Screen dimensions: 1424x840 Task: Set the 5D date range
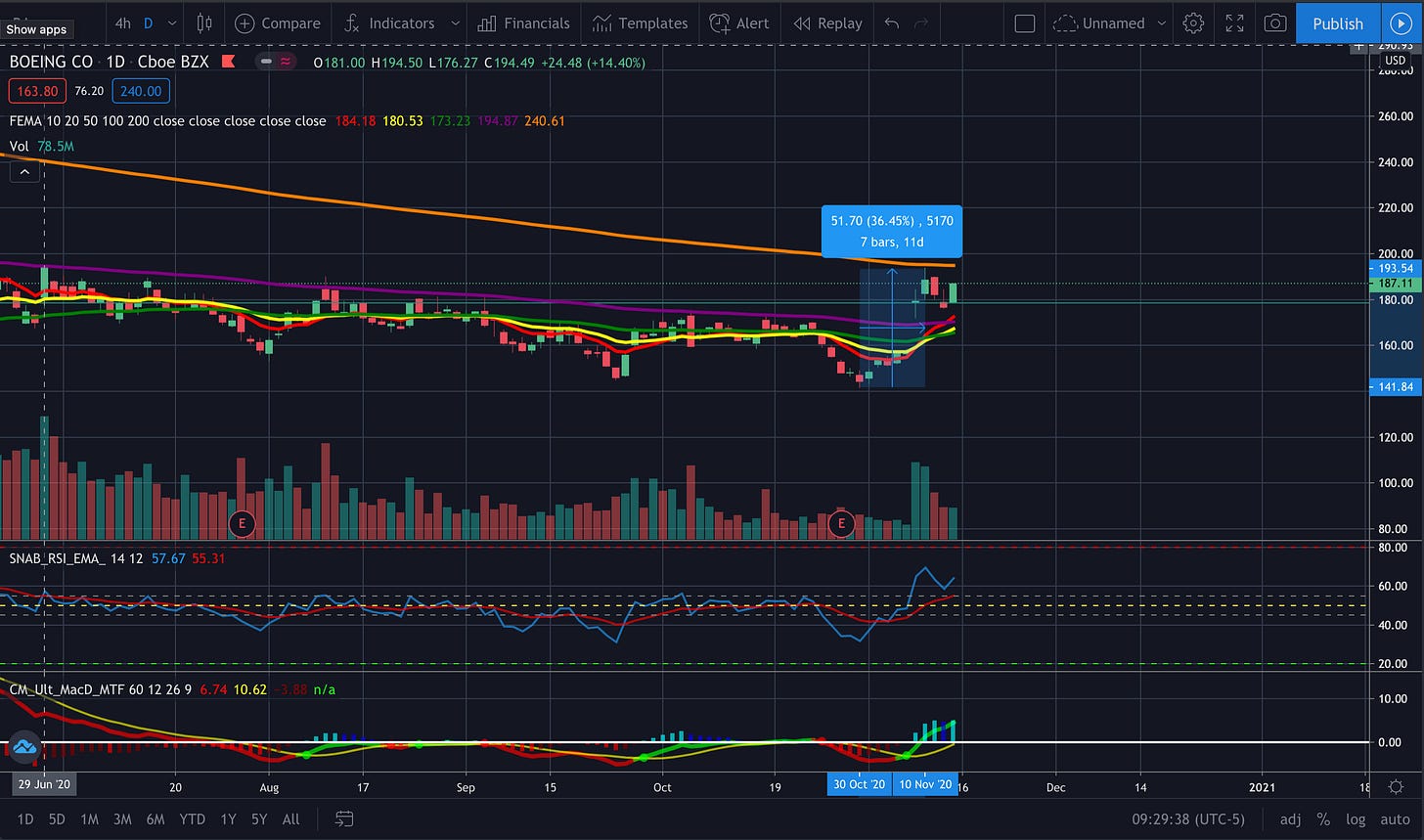pyautogui.click(x=57, y=818)
